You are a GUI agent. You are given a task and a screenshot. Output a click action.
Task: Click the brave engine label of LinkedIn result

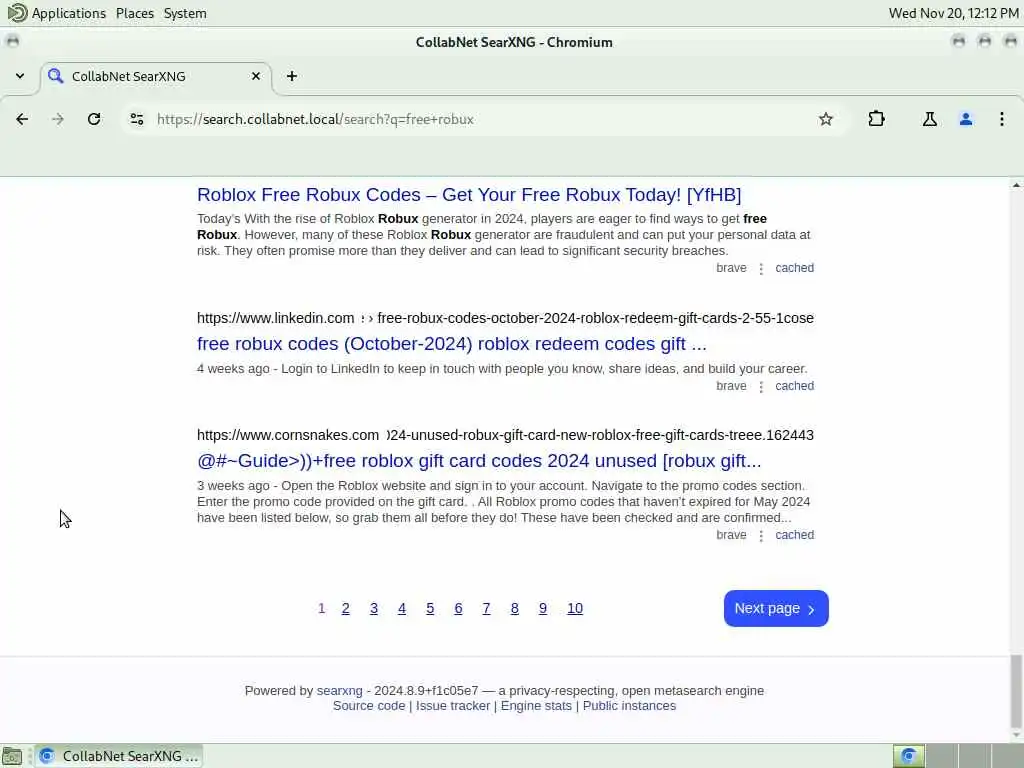click(731, 386)
